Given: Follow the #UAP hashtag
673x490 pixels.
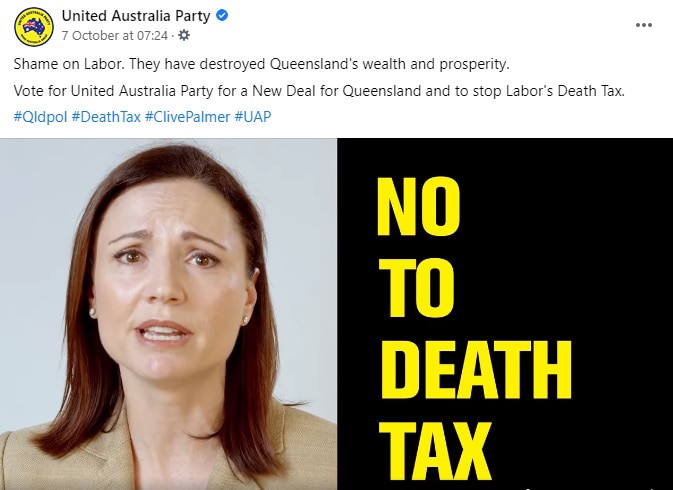Looking at the screenshot, I should coord(253,117).
